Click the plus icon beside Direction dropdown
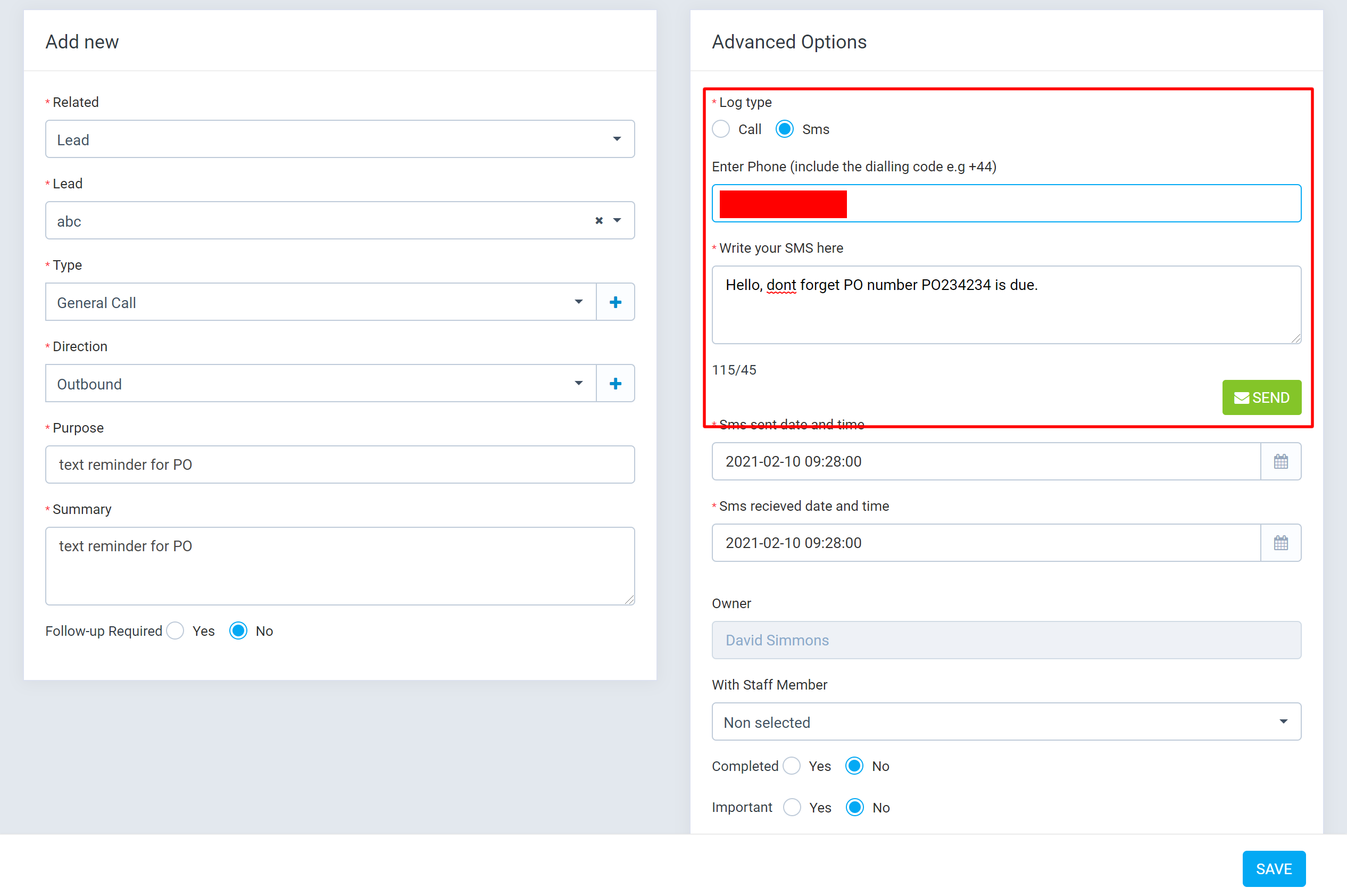The image size is (1347, 896). pyautogui.click(x=615, y=384)
